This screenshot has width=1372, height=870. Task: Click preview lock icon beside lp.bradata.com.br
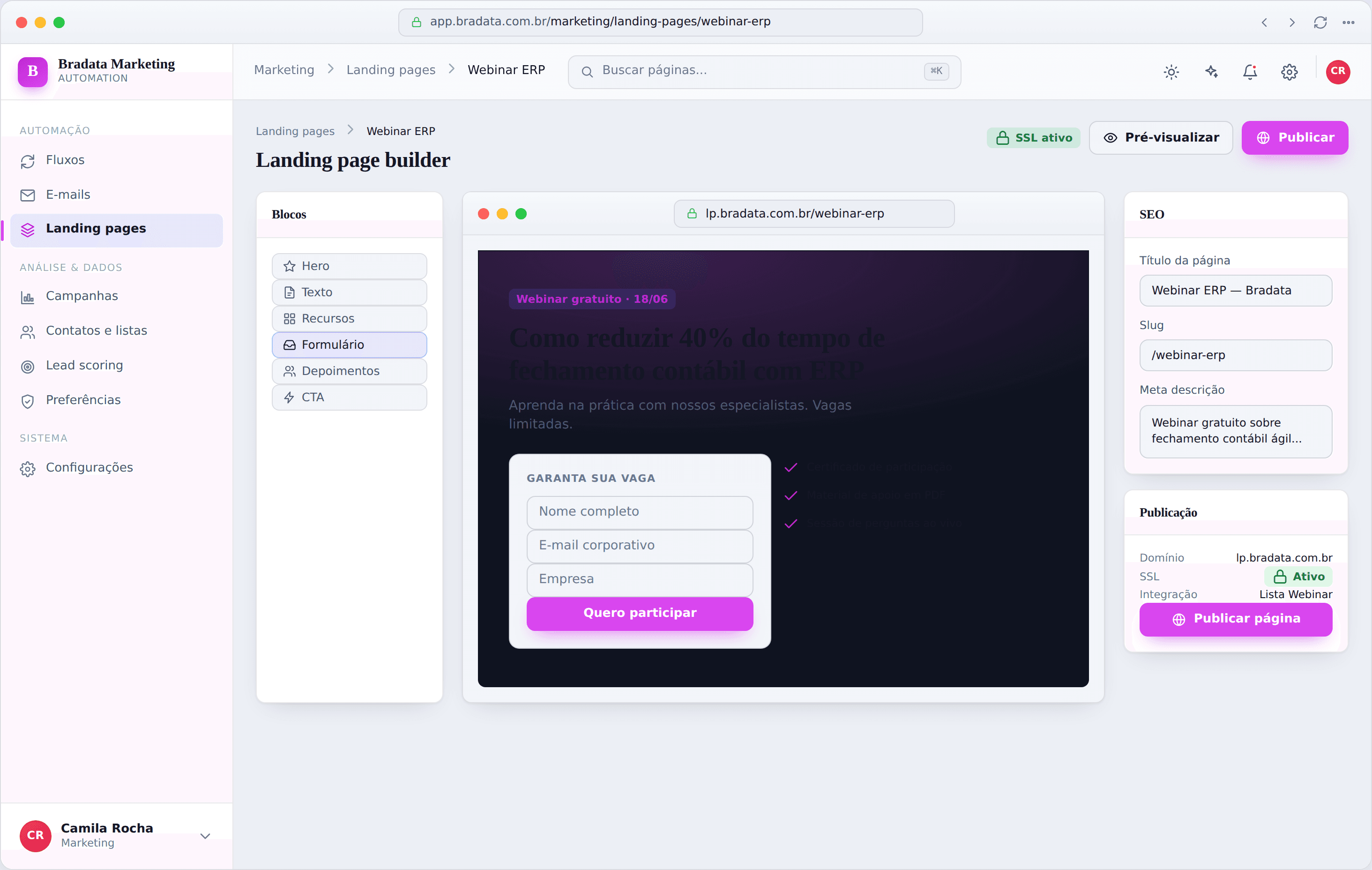click(x=692, y=214)
